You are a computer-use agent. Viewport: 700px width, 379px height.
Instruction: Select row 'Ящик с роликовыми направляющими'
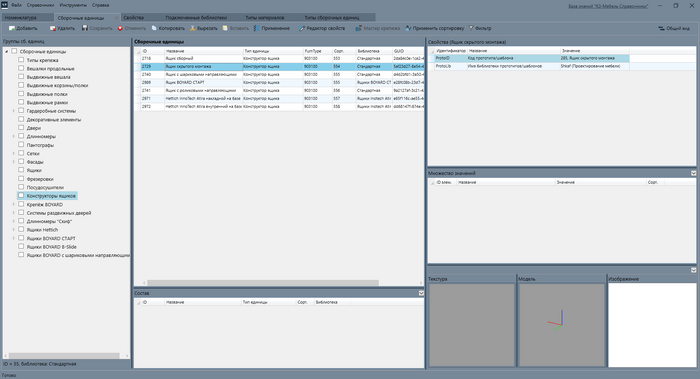pos(280,91)
